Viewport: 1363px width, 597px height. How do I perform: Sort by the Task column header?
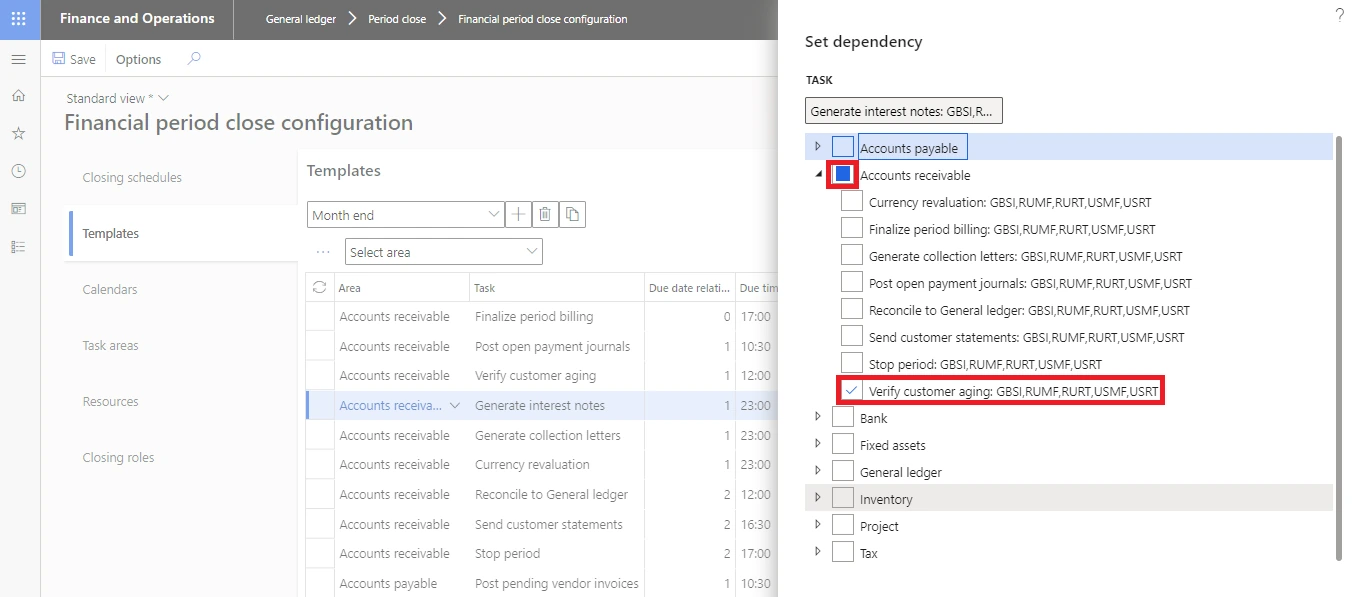click(x=556, y=287)
